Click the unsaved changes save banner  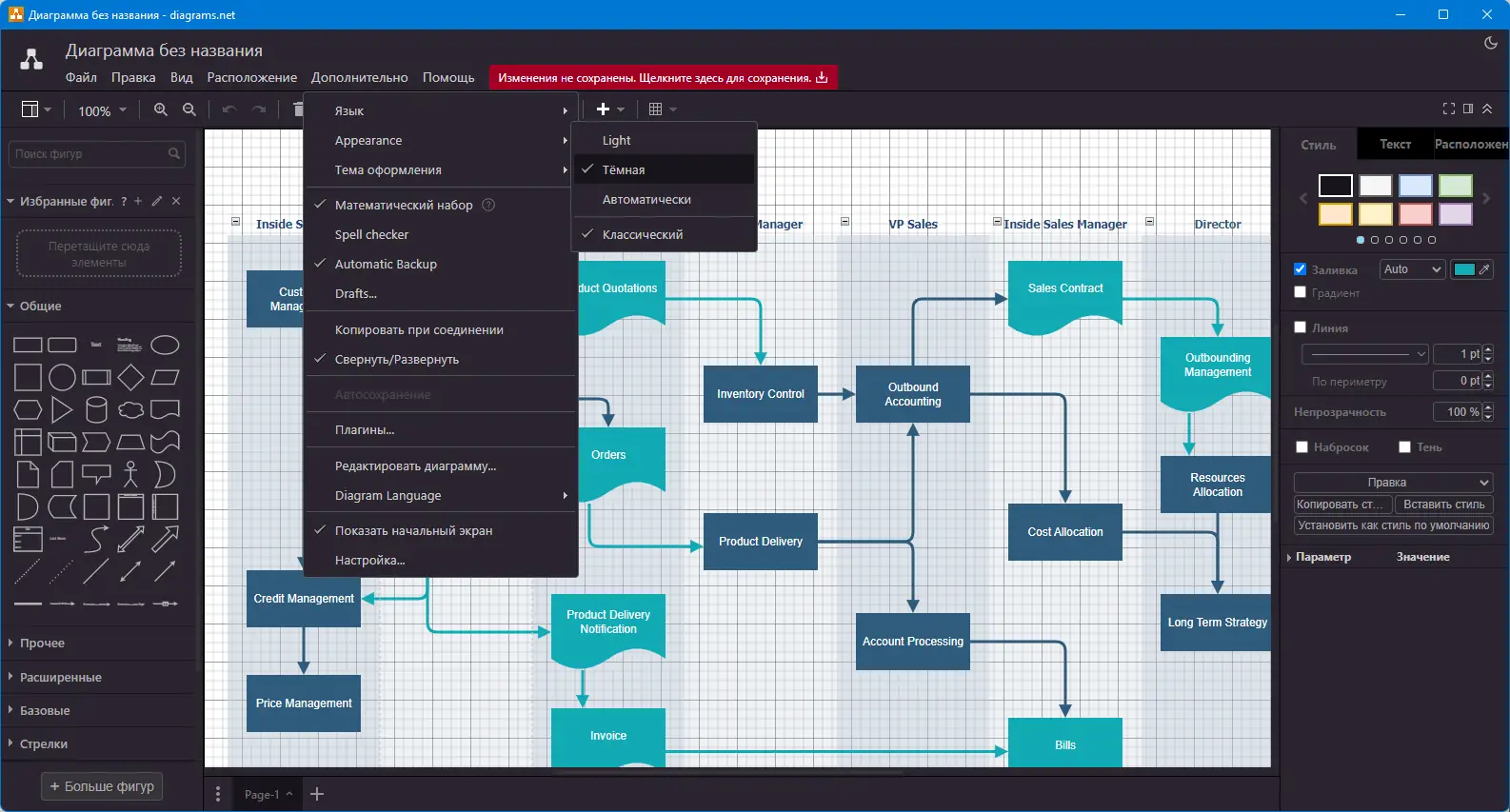pyautogui.click(x=663, y=78)
